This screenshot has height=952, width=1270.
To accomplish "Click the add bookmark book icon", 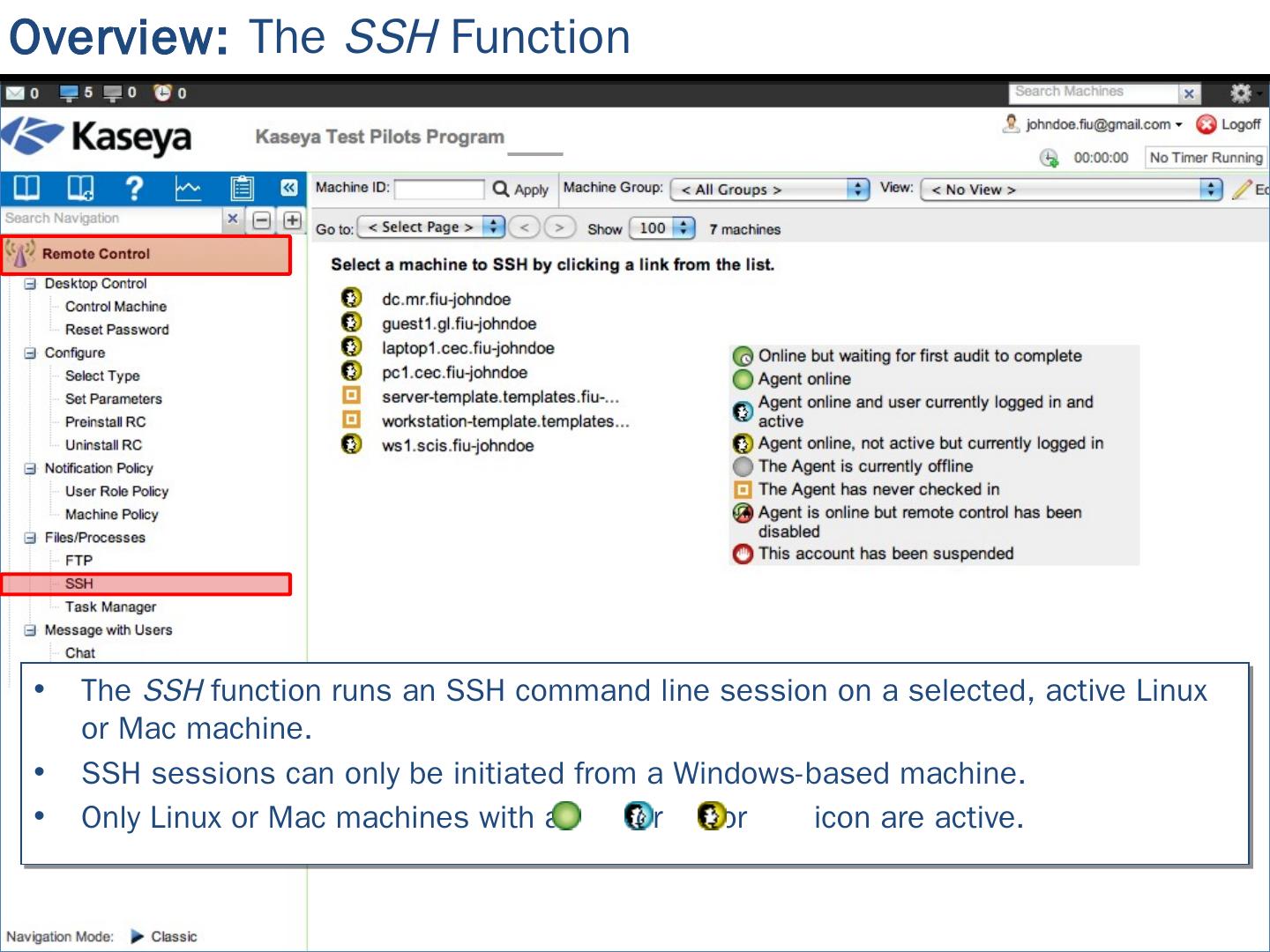I will click(x=80, y=188).
